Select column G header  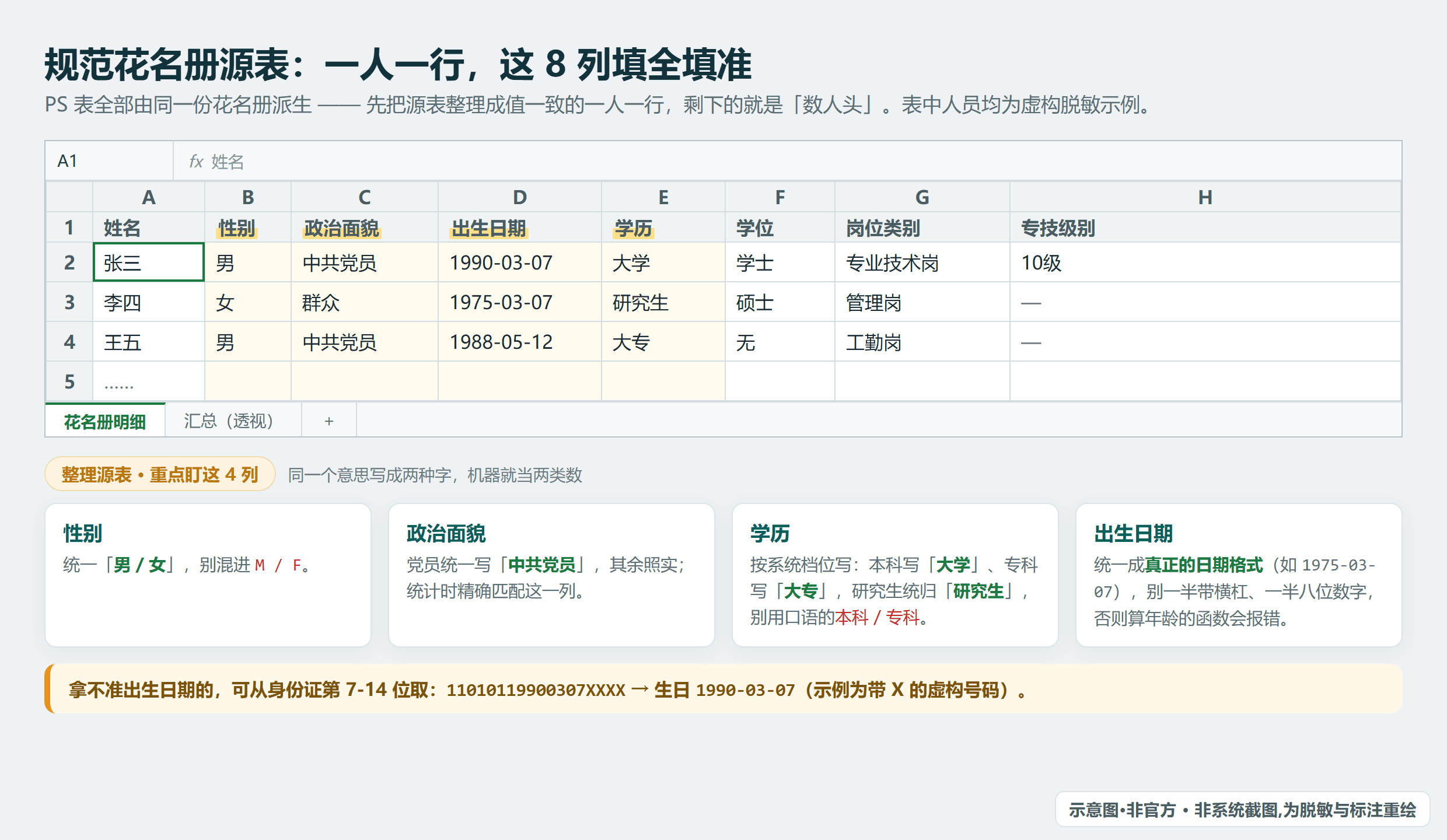pos(922,197)
